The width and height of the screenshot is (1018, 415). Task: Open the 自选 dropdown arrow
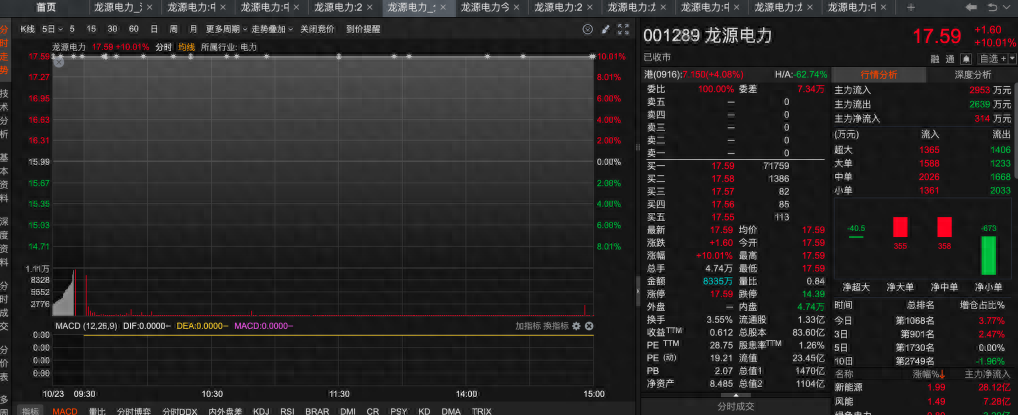[x=1012, y=59]
